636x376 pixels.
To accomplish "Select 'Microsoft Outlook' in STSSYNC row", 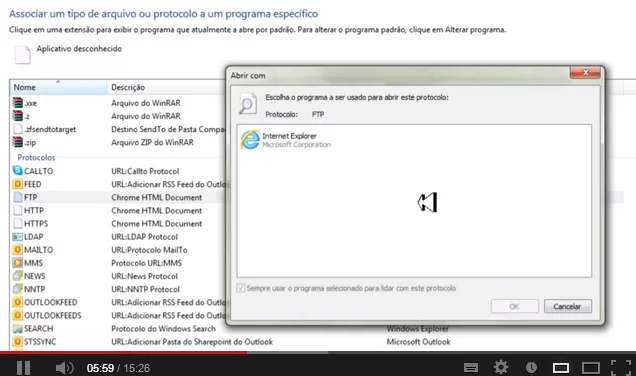I will (x=419, y=342).
